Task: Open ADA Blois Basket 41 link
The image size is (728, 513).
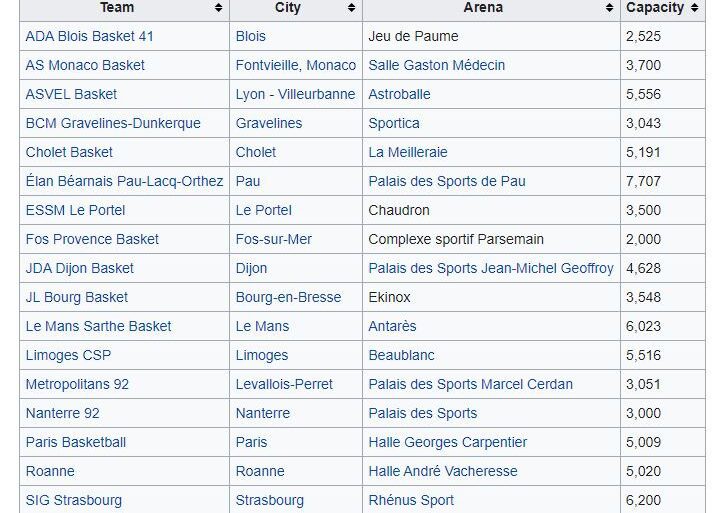Action: point(89,36)
